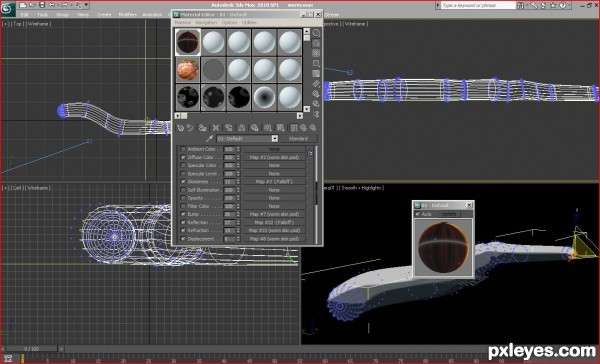Open the 3ds Max application menu logo button
This screenshot has height=364, width=600.
click(x=7, y=9)
